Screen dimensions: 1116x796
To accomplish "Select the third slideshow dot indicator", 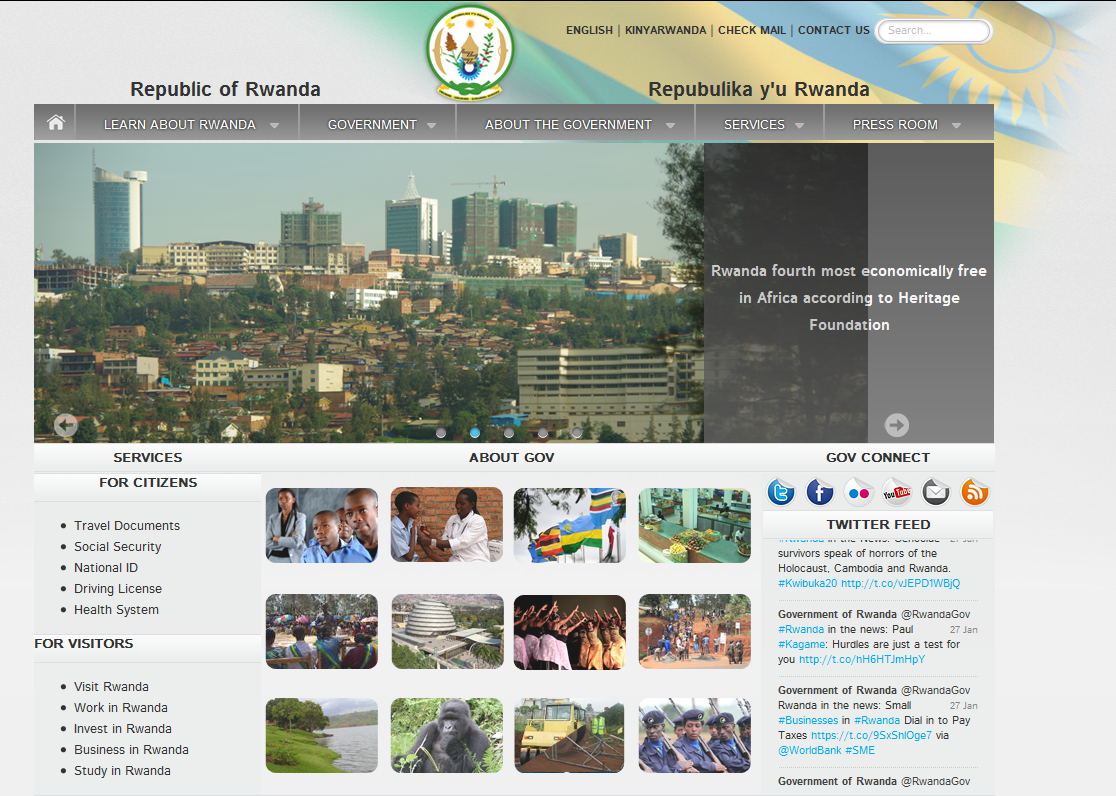I will pos(509,433).
